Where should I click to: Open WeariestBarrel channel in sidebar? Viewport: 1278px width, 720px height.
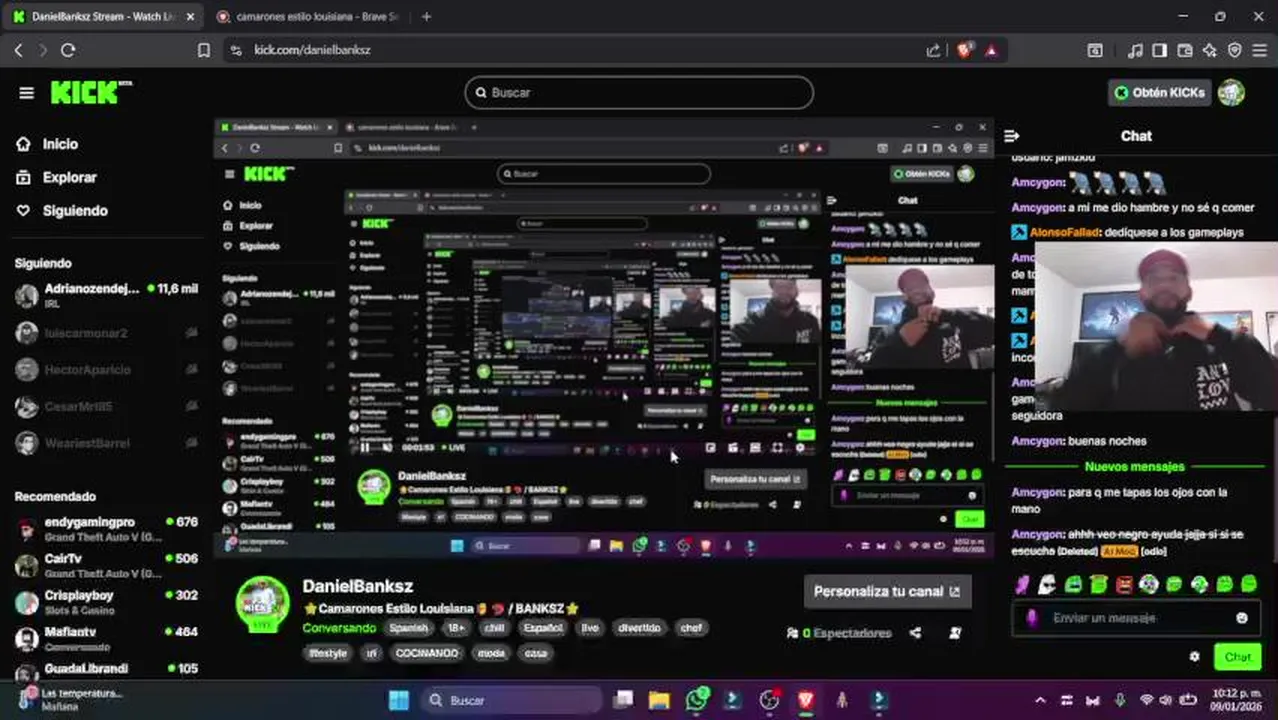click(106, 443)
